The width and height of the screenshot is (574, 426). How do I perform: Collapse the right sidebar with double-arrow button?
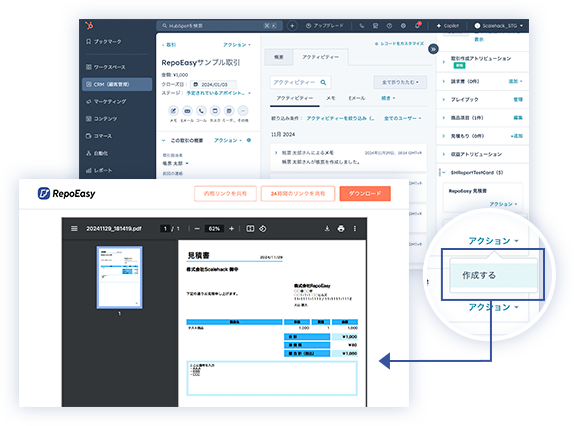433,49
